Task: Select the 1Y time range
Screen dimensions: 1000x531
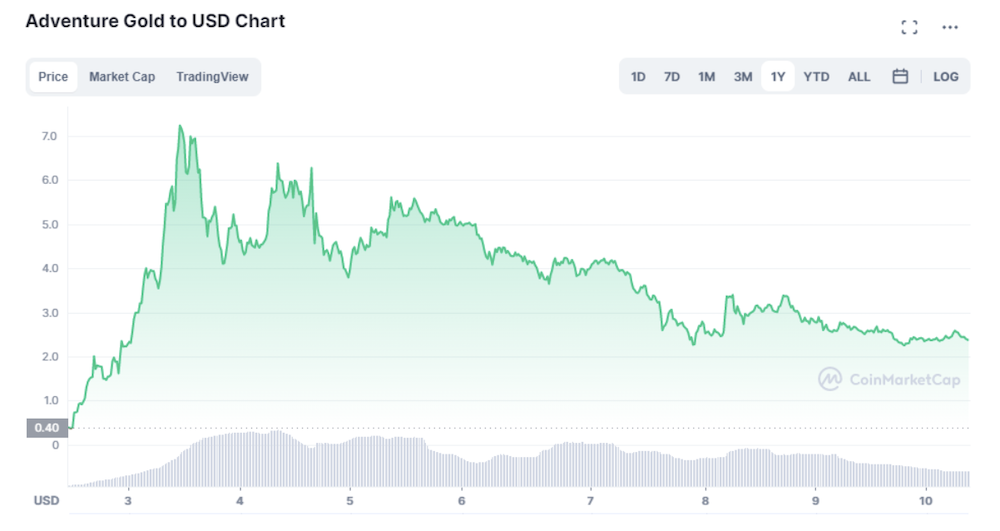Action: (777, 76)
